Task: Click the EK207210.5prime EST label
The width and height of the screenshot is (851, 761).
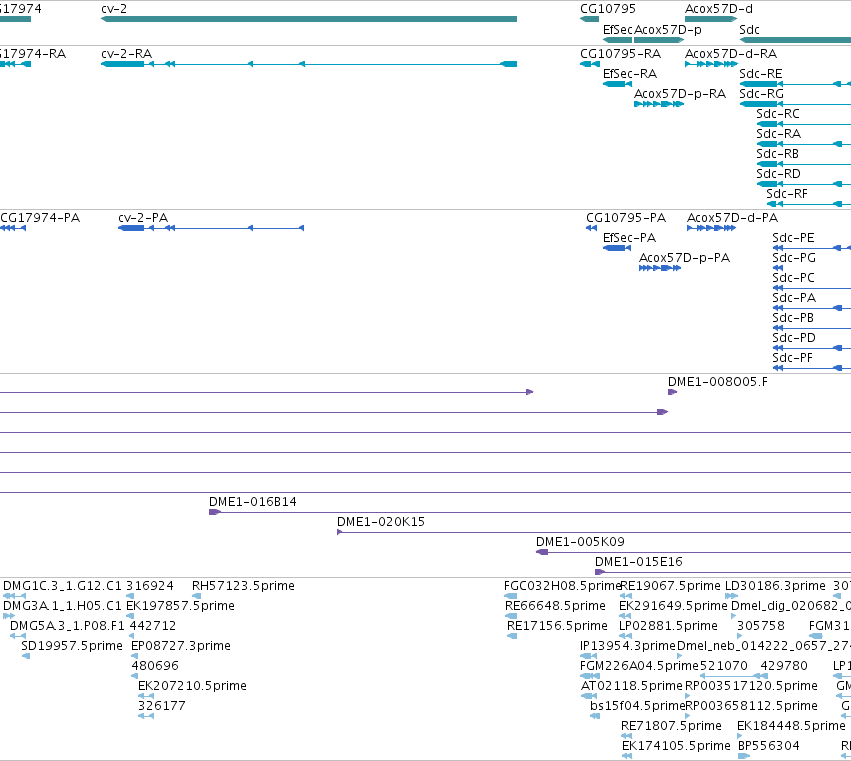Action: pyautogui.click(x=192, y=687)
